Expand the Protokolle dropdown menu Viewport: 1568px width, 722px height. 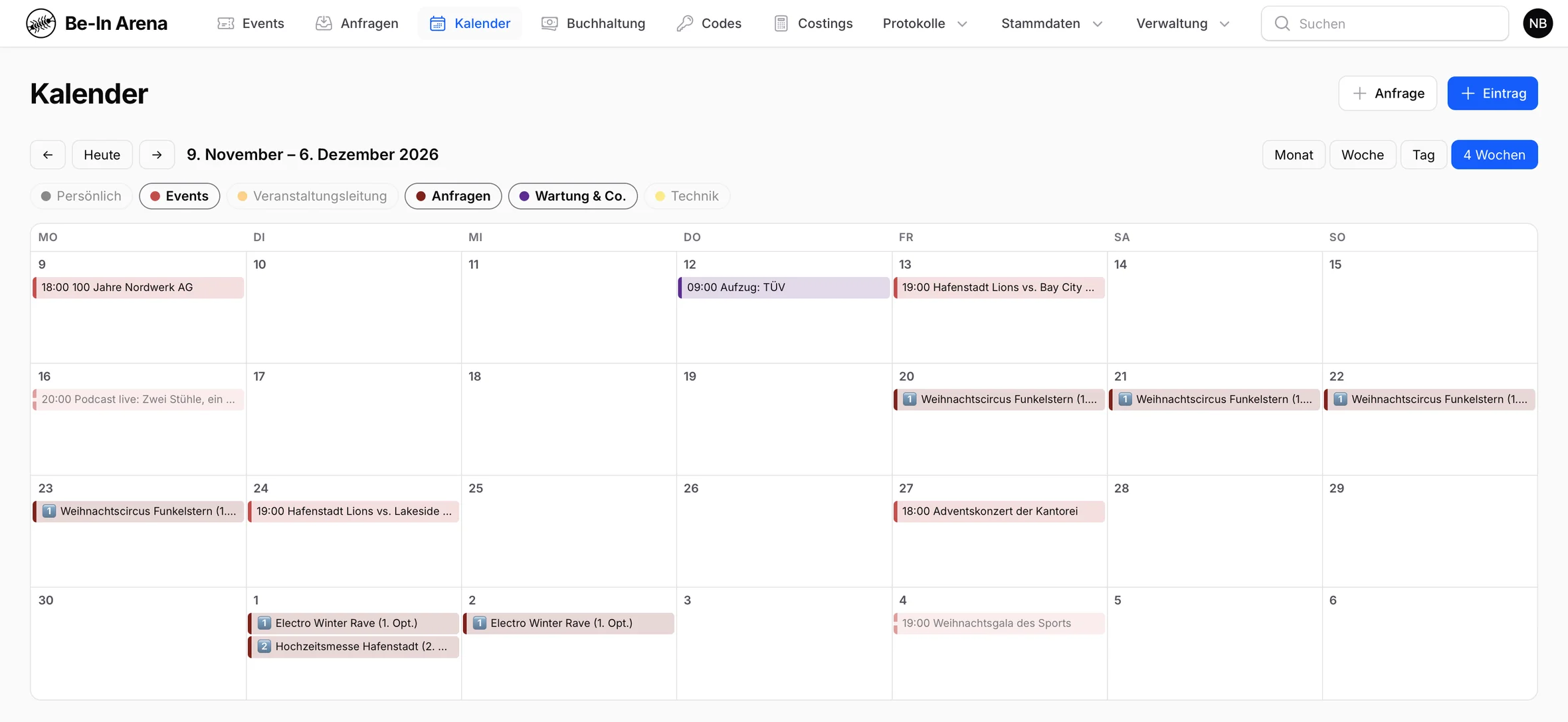[x=925, y=23]
